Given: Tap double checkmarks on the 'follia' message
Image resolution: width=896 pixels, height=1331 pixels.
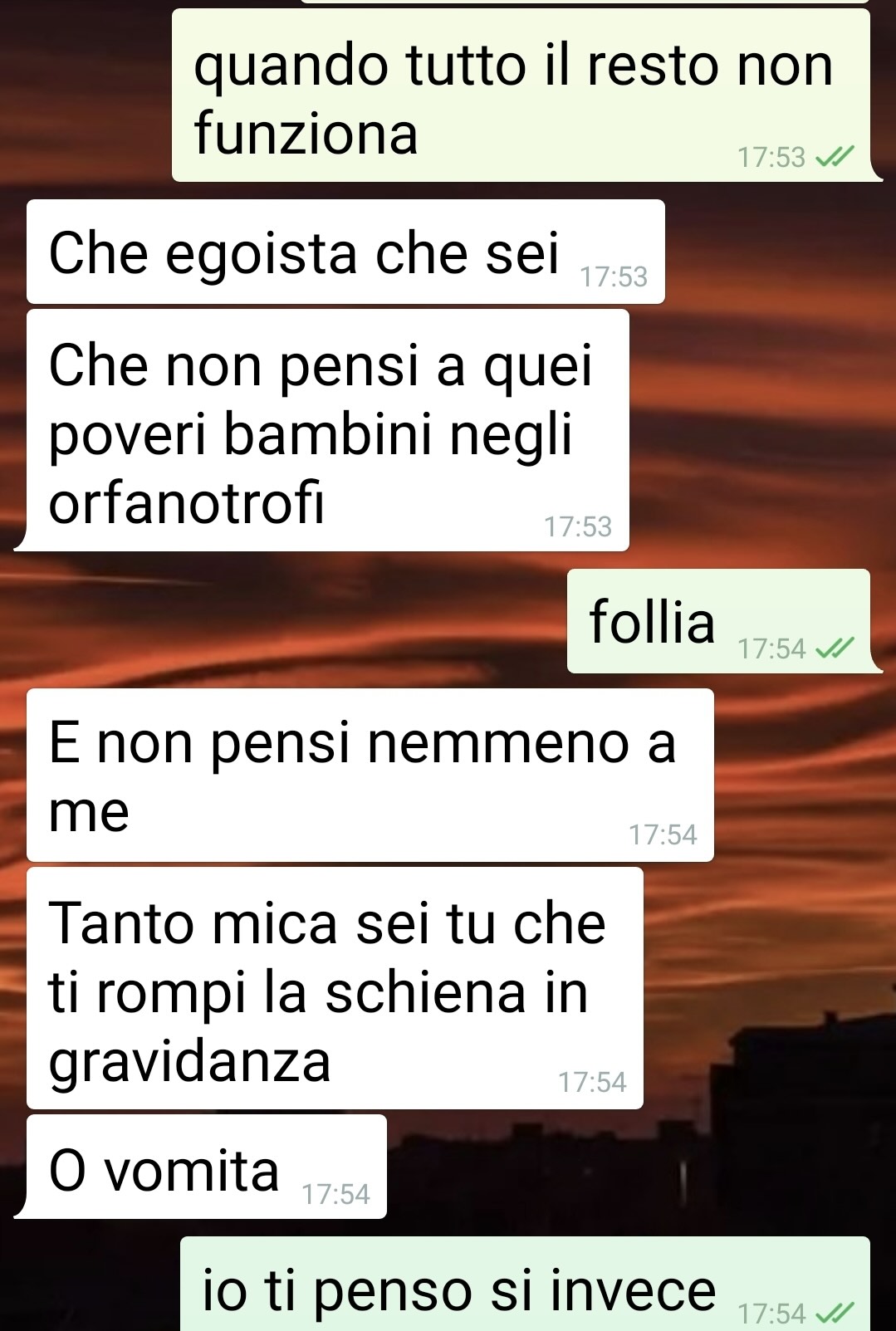Looking at the screenshot, I should coord(835,648).
